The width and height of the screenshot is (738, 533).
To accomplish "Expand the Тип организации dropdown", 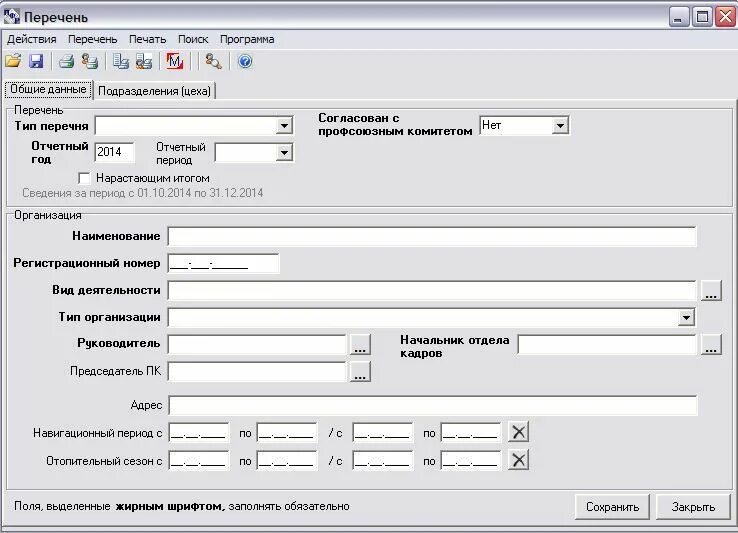I will [686, 317].
